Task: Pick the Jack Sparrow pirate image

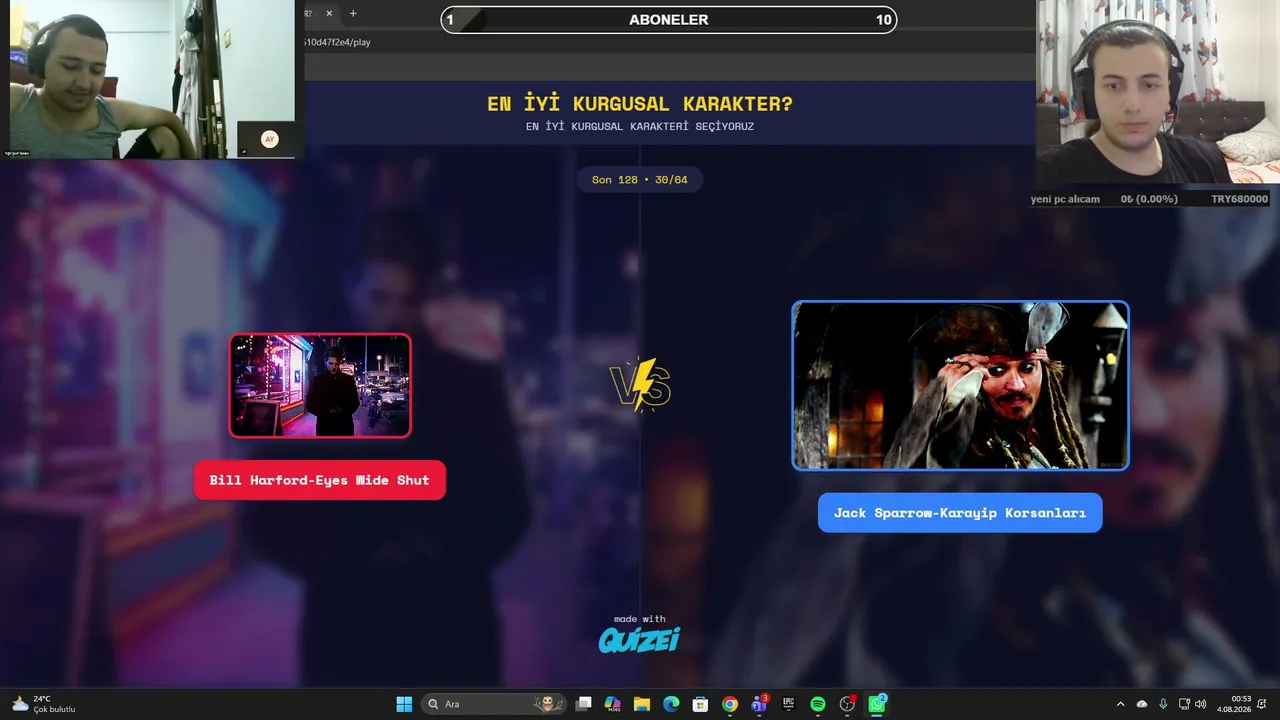Action: point(960,386)
